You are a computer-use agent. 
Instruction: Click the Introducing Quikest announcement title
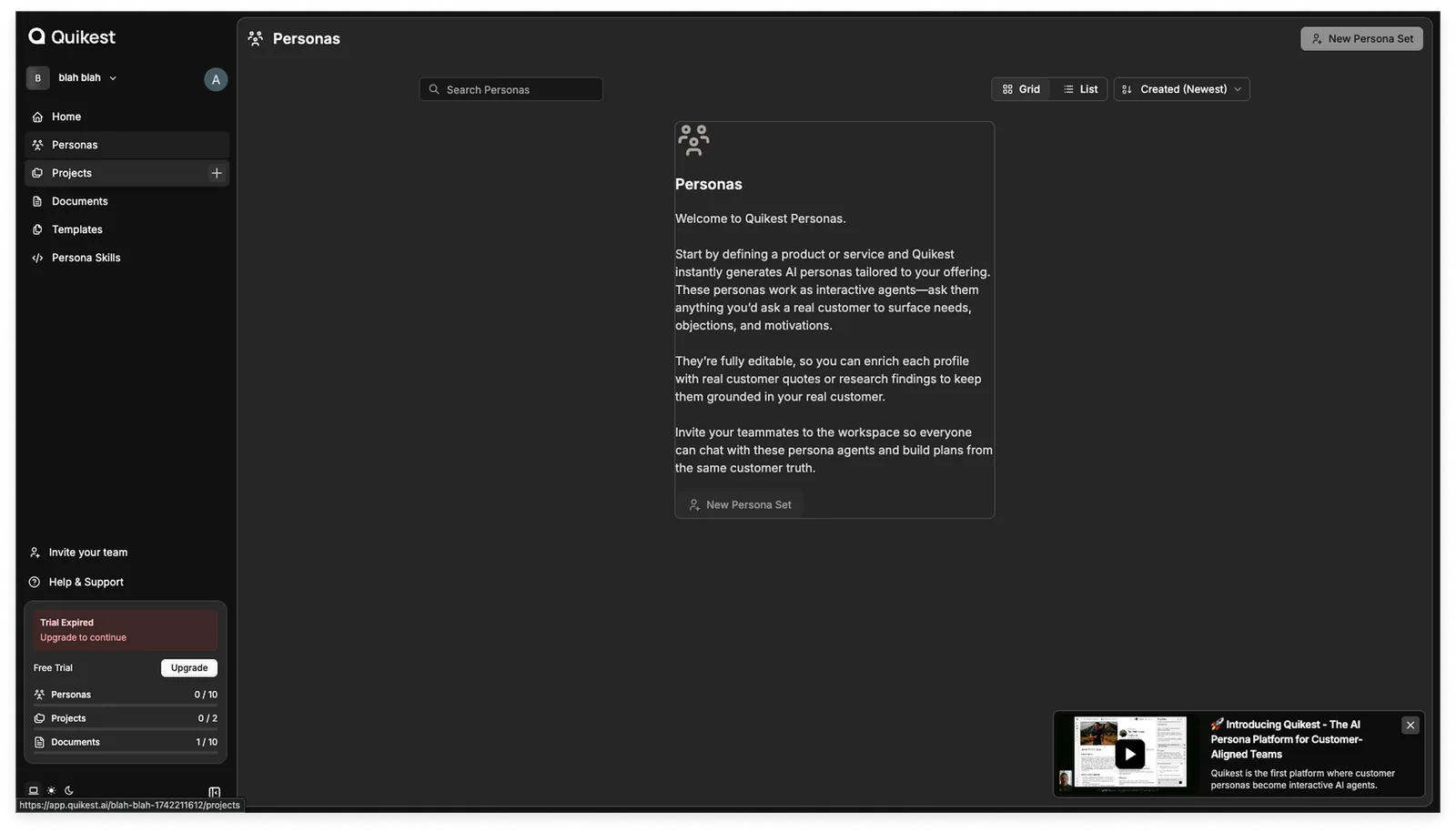(1287, 739)
